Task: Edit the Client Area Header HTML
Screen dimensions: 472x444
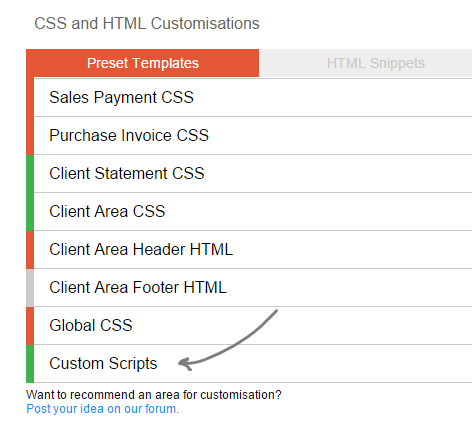Action: tap(253, 250)
